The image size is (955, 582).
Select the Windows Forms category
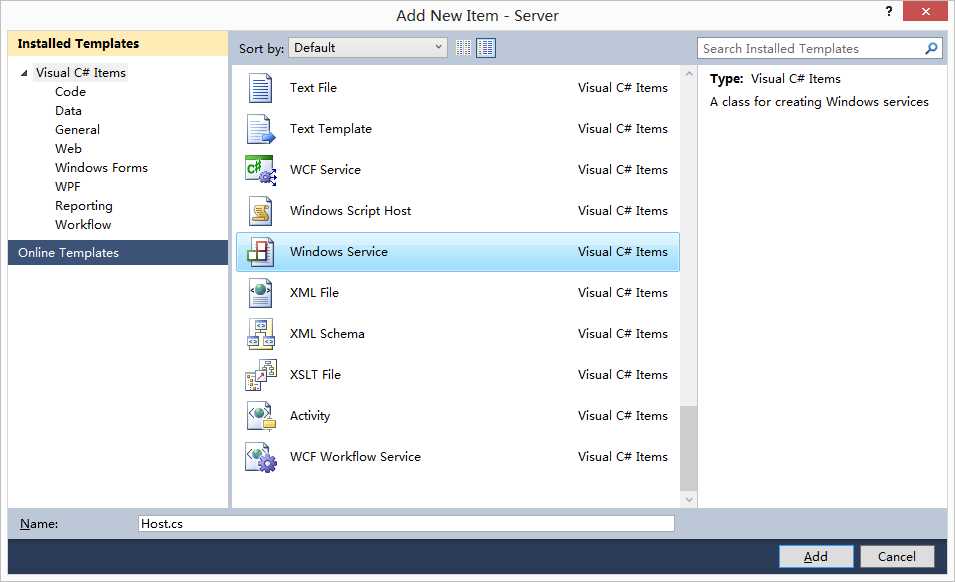pos(101,167)
